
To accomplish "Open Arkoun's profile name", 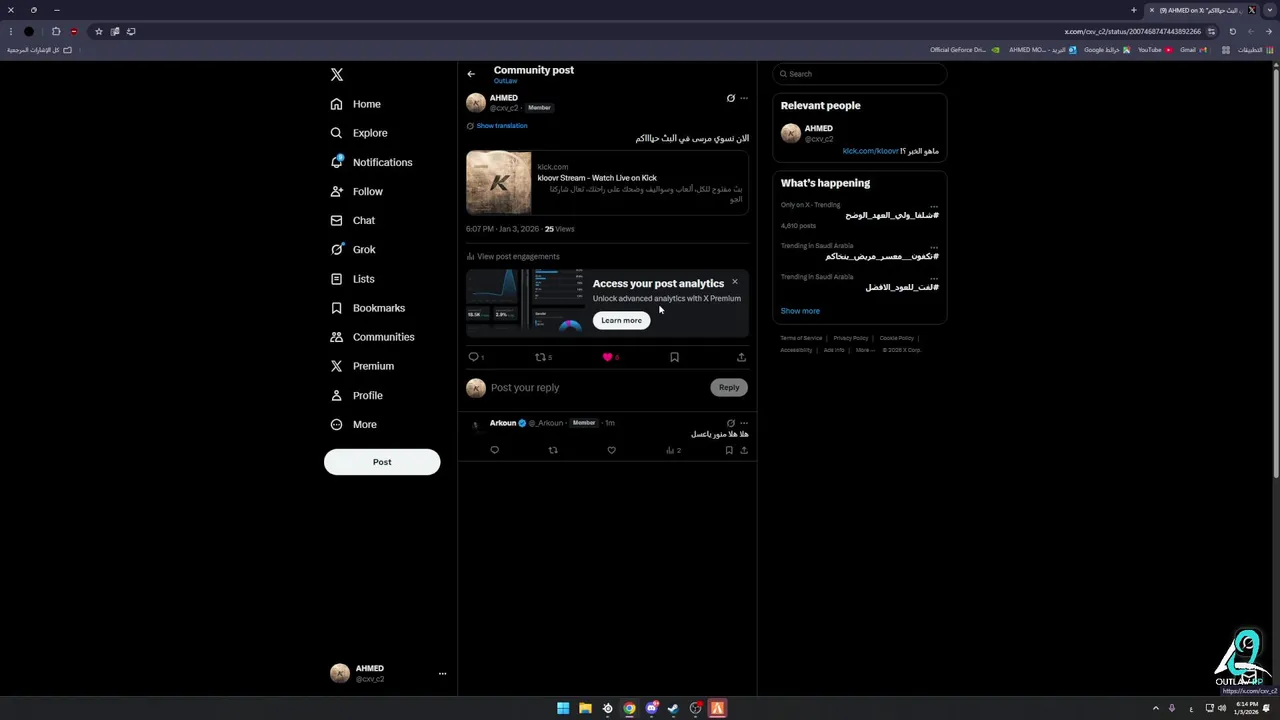I will click(503, 423).
